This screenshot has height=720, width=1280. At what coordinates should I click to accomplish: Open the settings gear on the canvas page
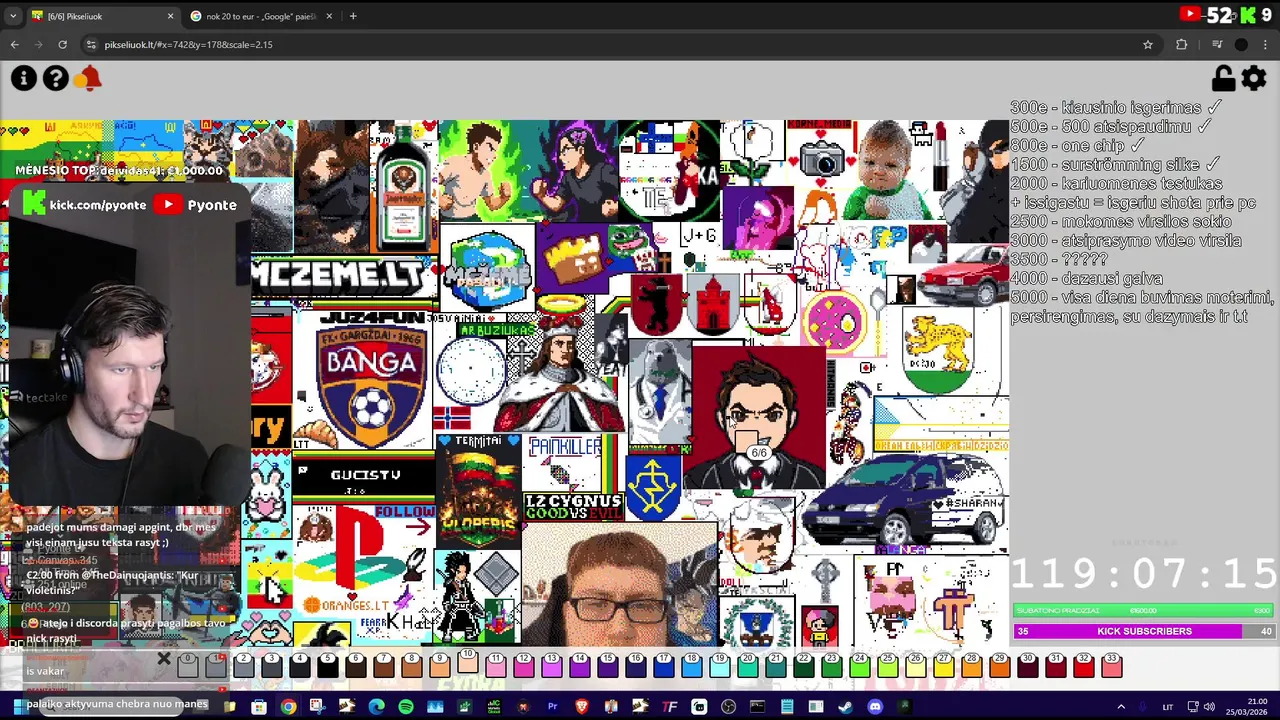click(x=1254, y=78)
